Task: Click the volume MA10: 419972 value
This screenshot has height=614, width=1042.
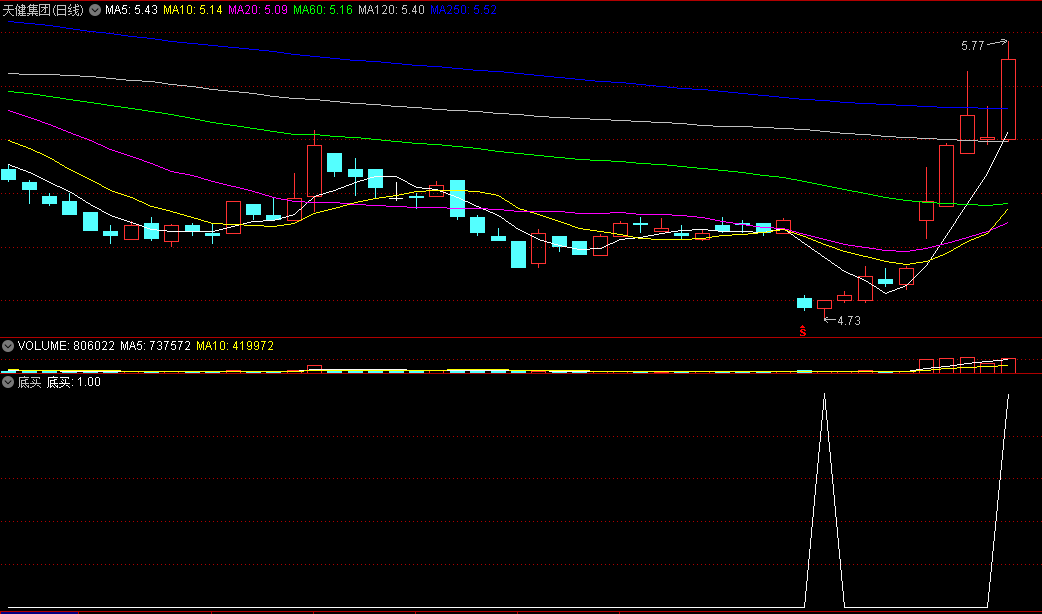Action: click(235, 346)
